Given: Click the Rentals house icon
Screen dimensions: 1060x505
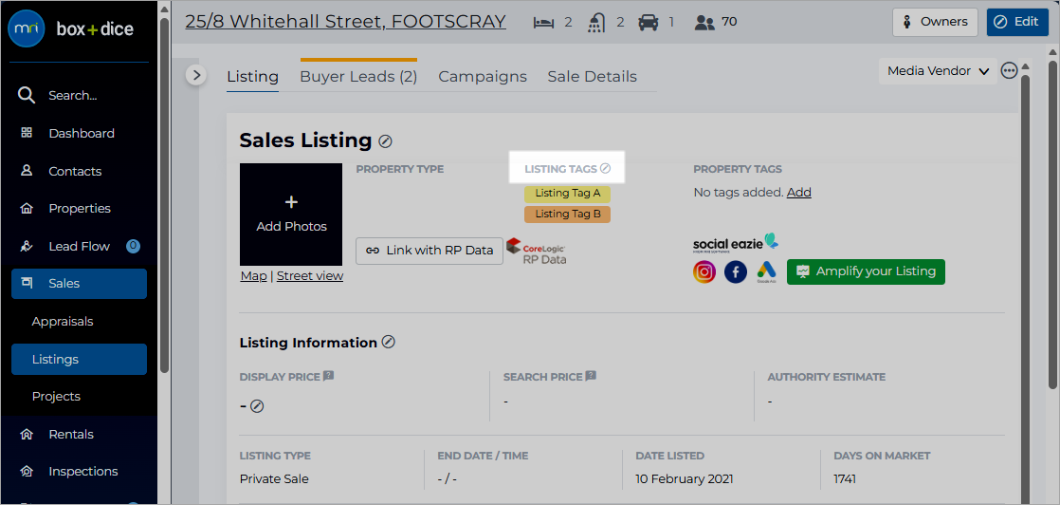Looking at the screenshot, I should [27, 435].
